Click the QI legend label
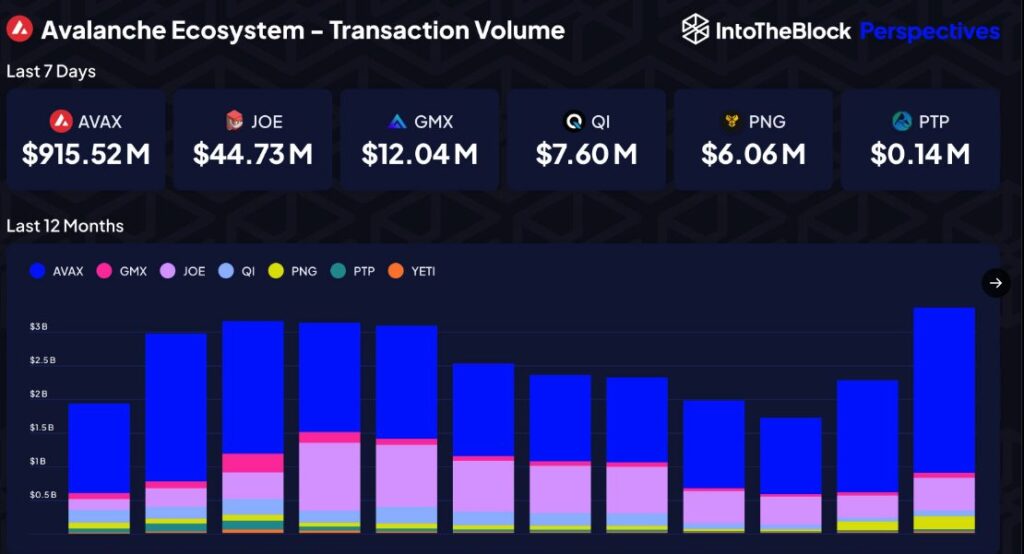 coord(248,271)
